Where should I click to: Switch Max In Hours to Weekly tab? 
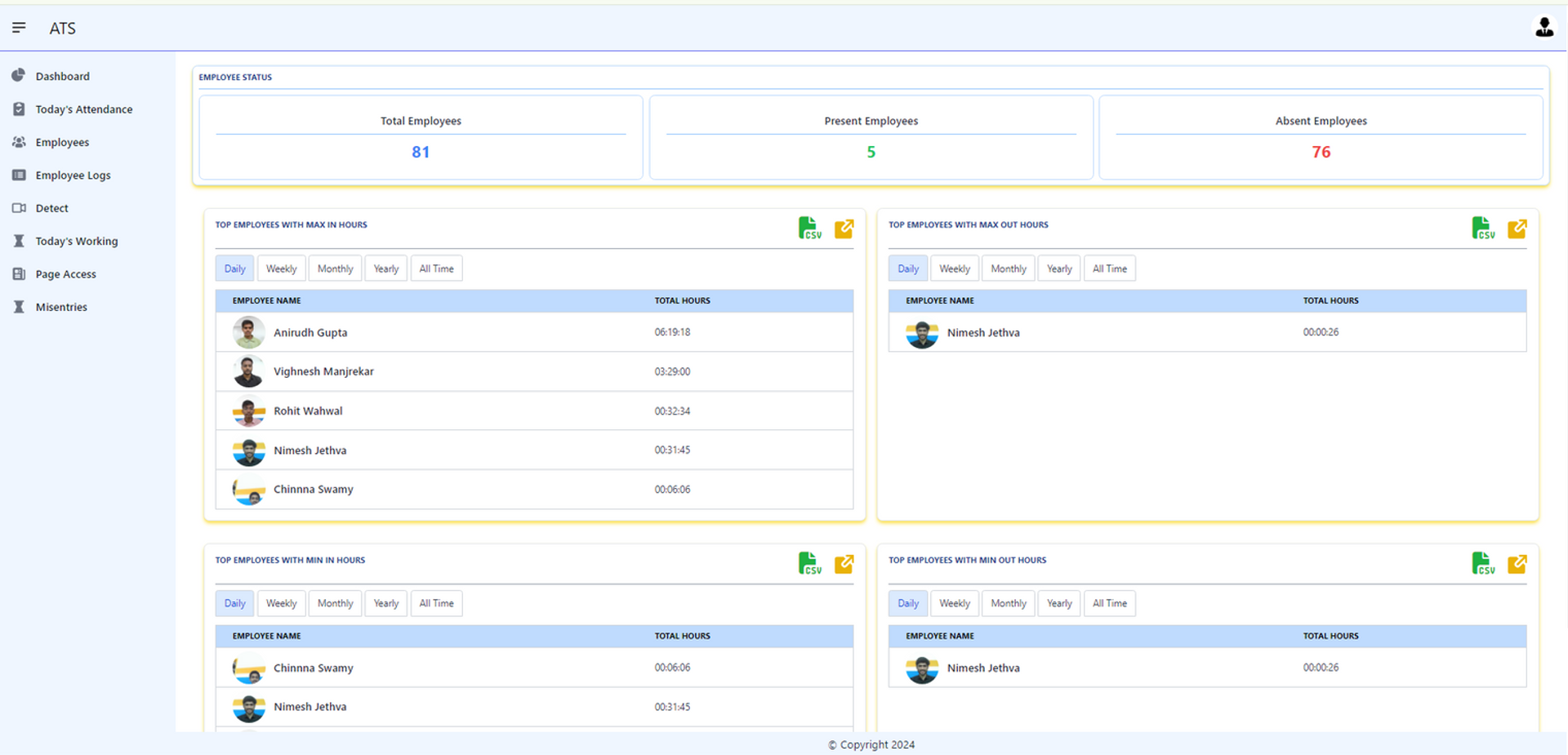tap(281, 269)
